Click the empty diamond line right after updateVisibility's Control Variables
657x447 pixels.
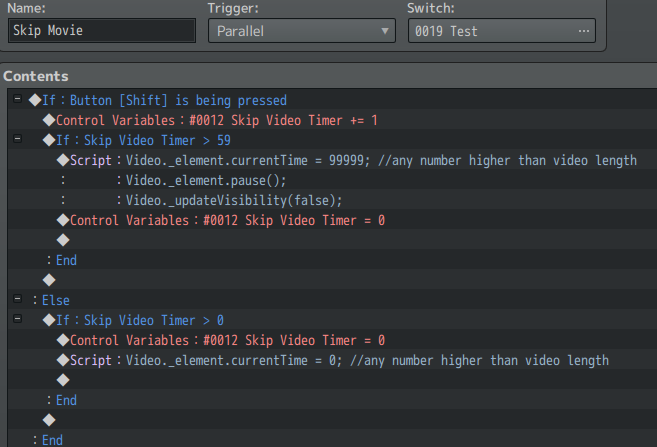pos(62,240)
